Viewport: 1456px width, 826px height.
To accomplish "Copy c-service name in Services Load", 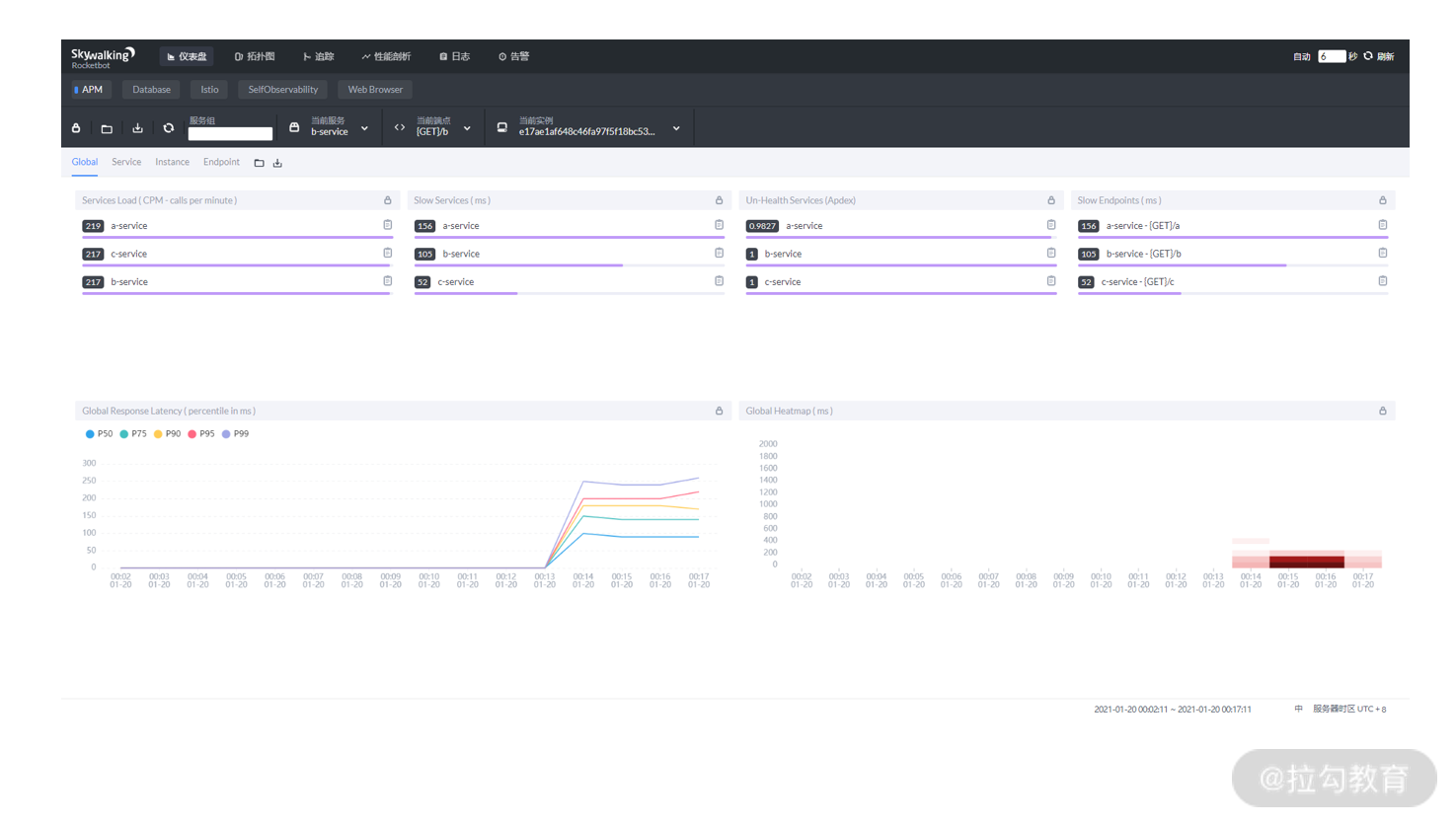I will pyautogui.click(x=388, y=253).
